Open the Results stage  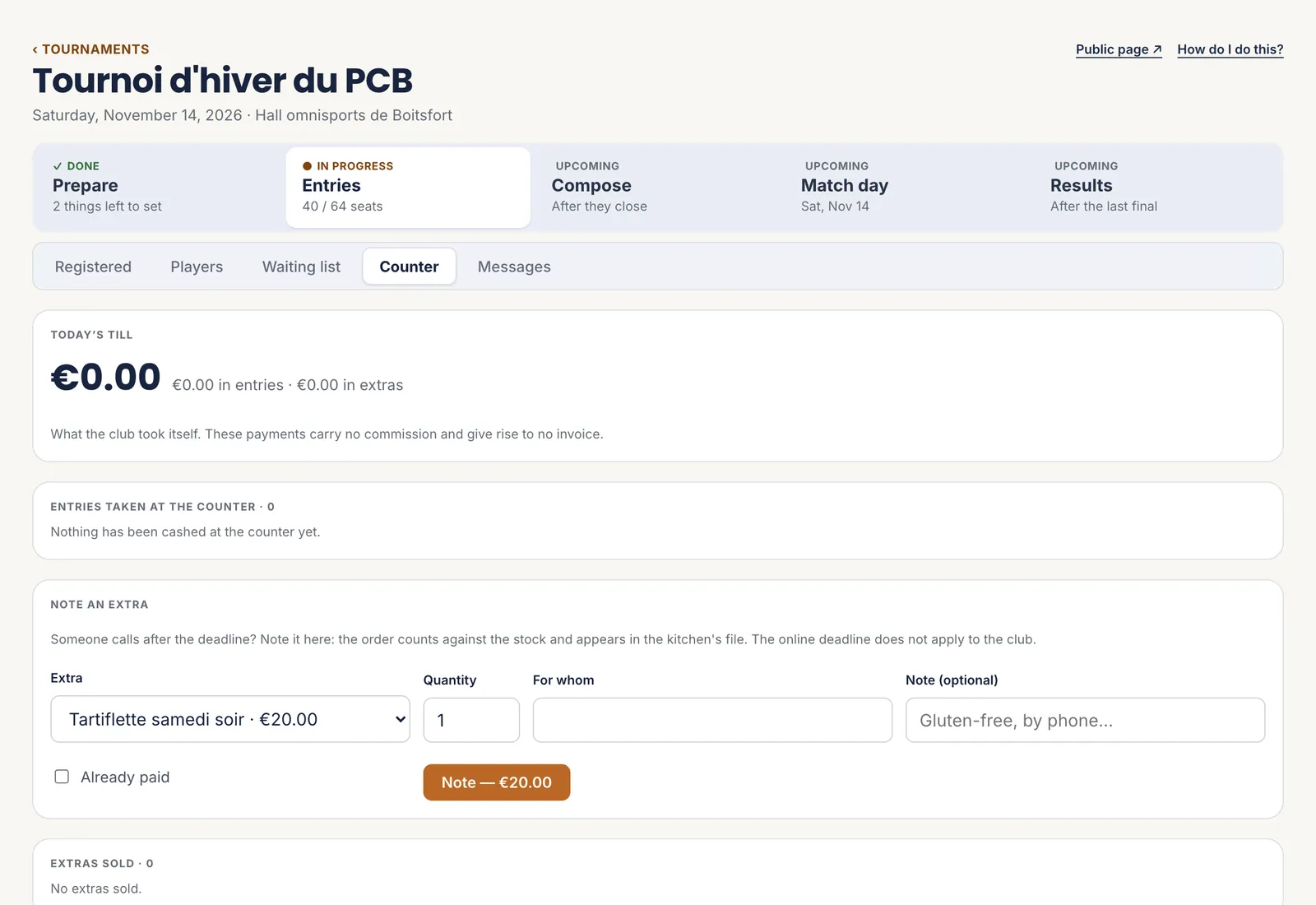click(x=1156, y=188)
